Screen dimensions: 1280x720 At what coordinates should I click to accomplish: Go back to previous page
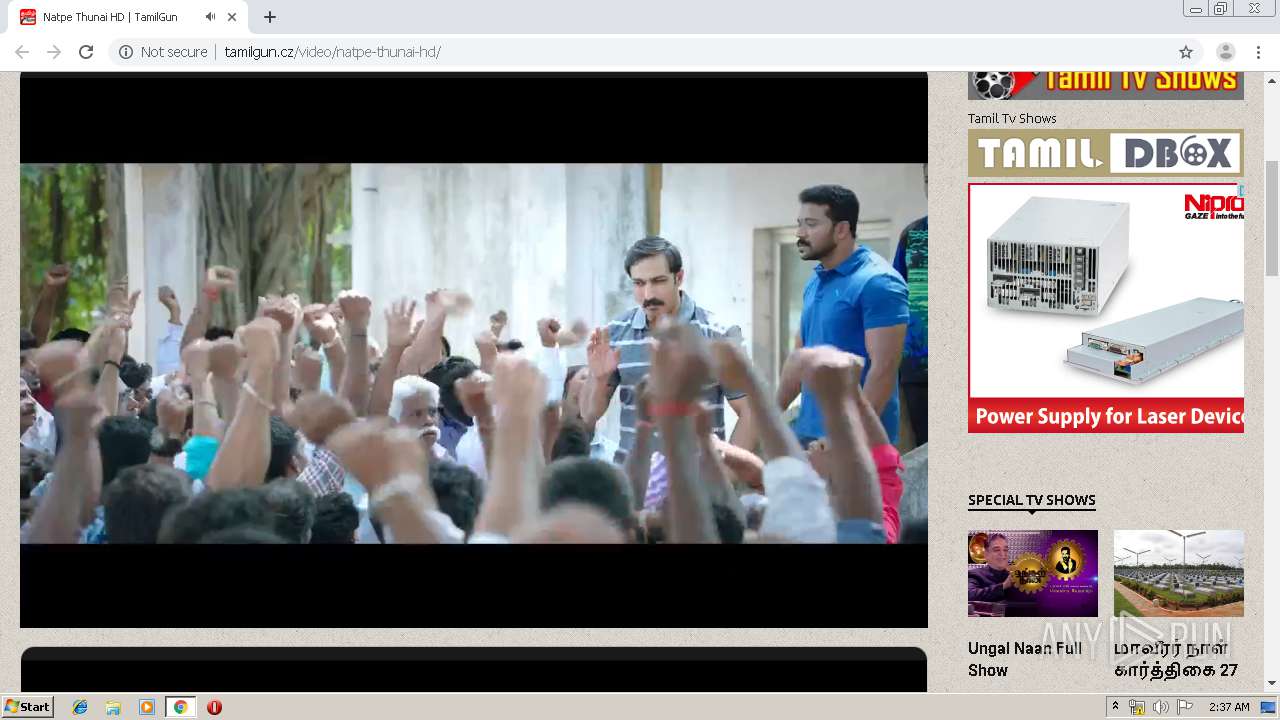22,52
